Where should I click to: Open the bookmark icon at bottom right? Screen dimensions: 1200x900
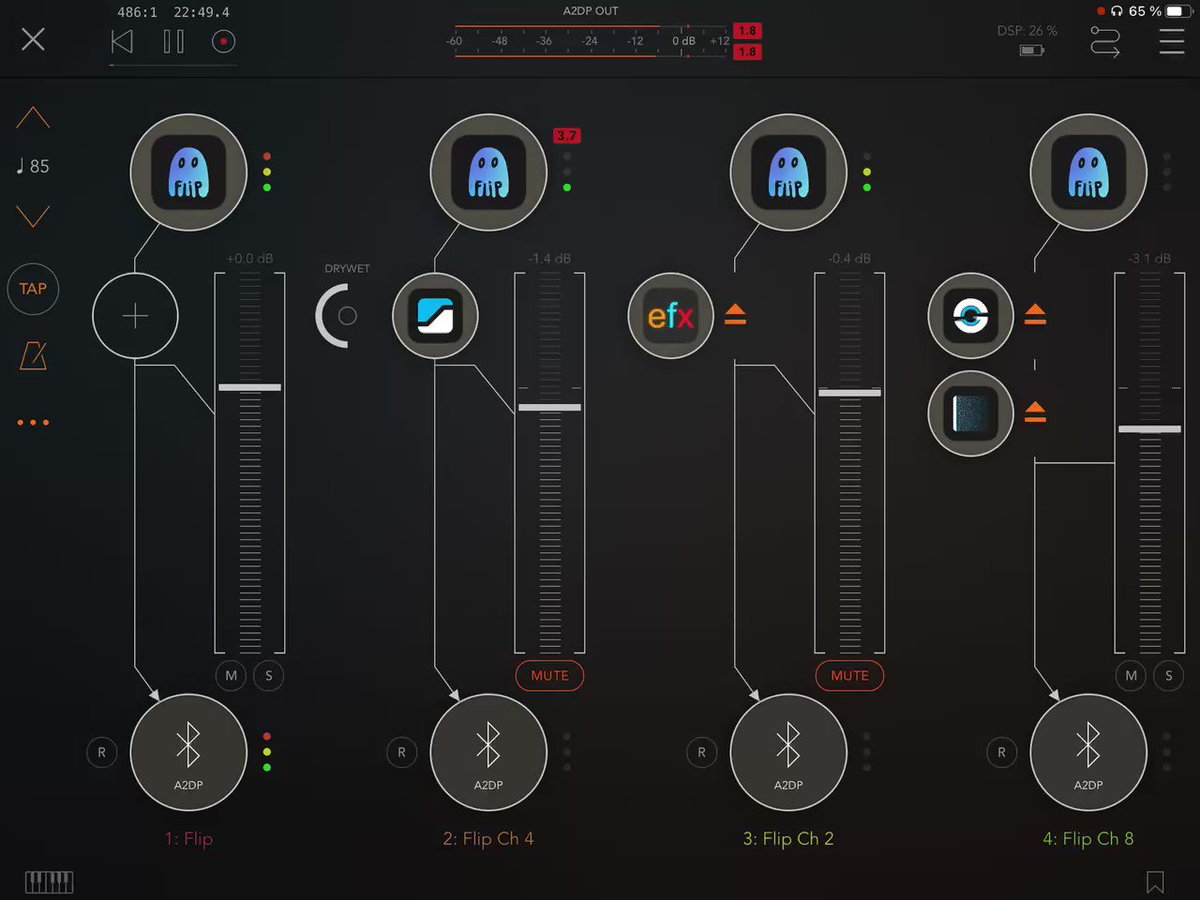[x=1155, y=882]
